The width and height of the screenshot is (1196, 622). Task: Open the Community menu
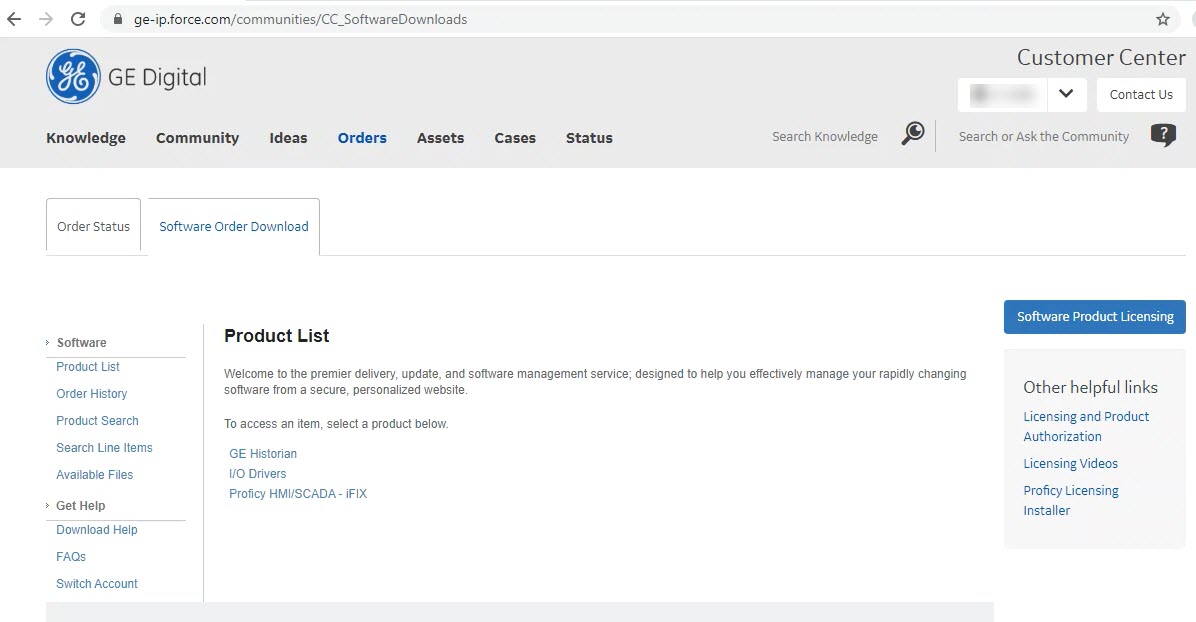point(198,138)
